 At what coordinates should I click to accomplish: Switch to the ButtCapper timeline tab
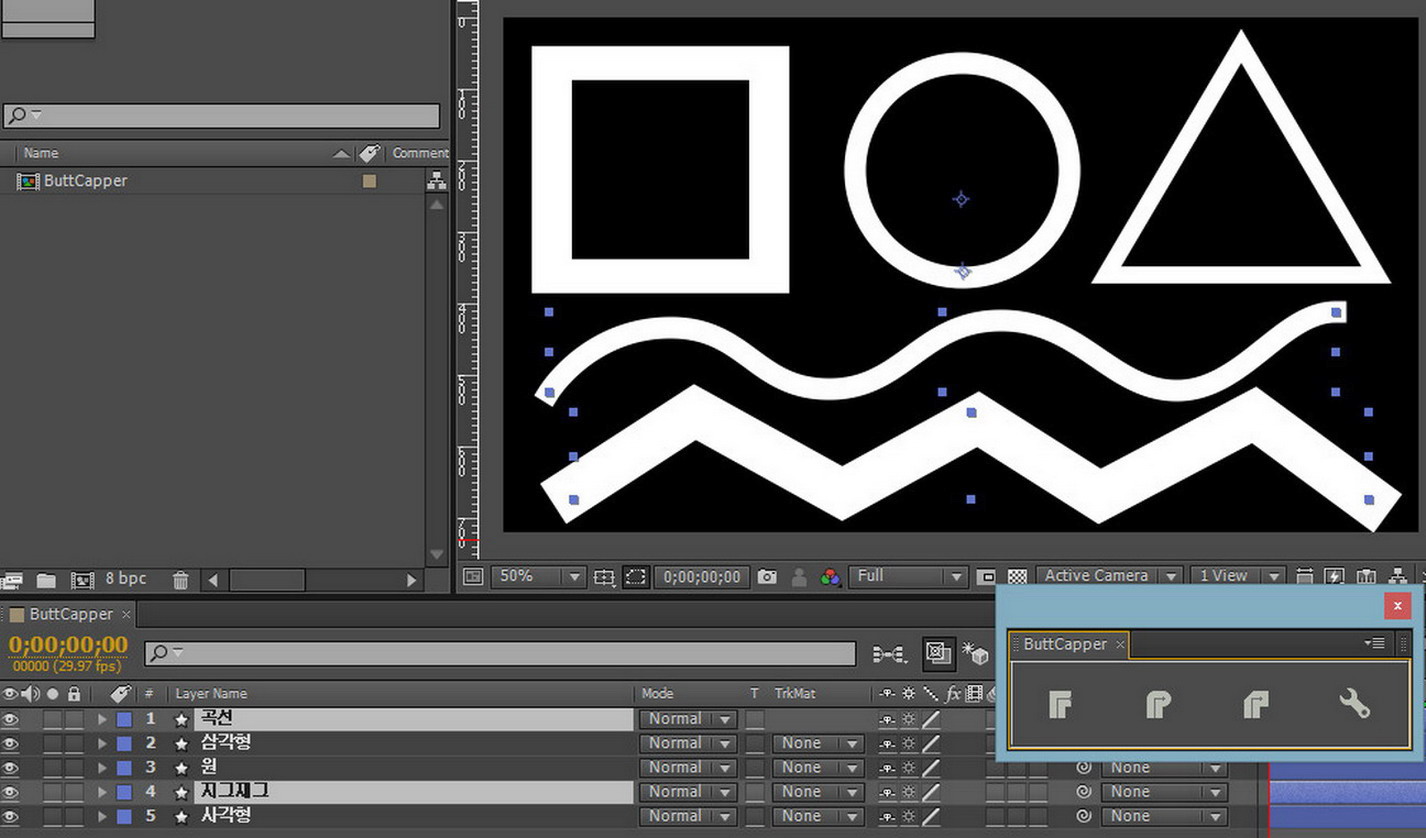point(70,614)
